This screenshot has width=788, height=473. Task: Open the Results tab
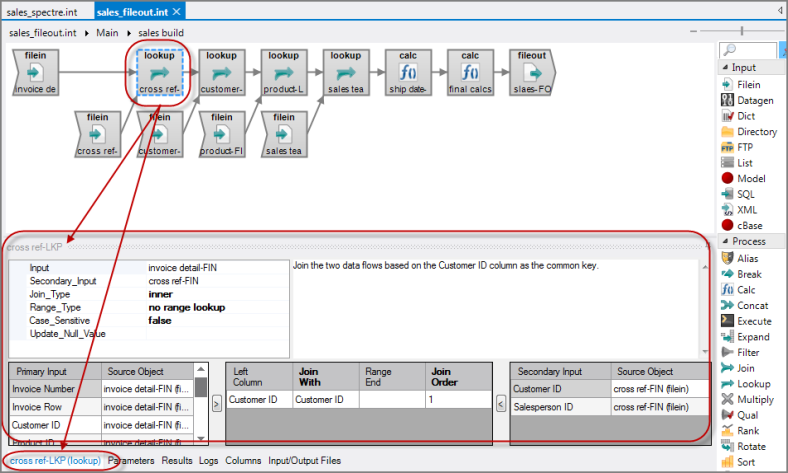(x=177, y=460)
